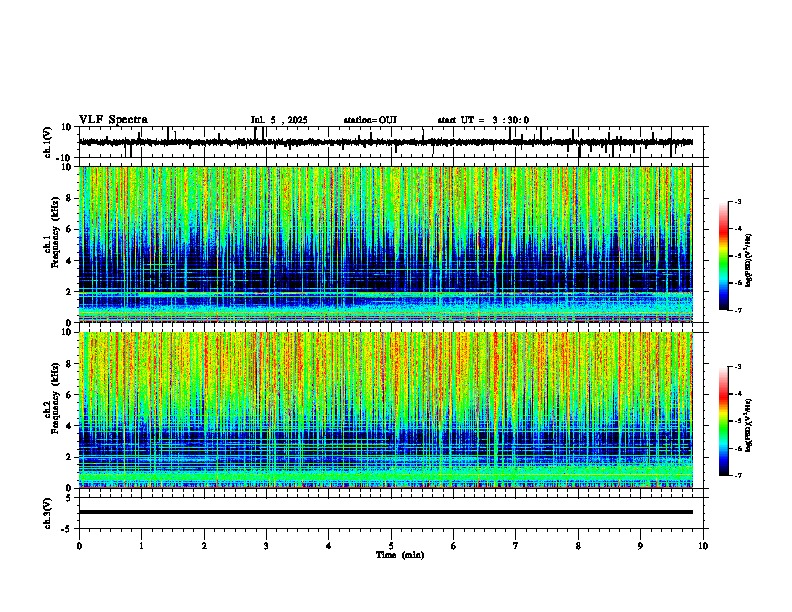792x612 pixels.
Task: Select the "start UT = 3:30:0" header text
Action: point(483,120)
